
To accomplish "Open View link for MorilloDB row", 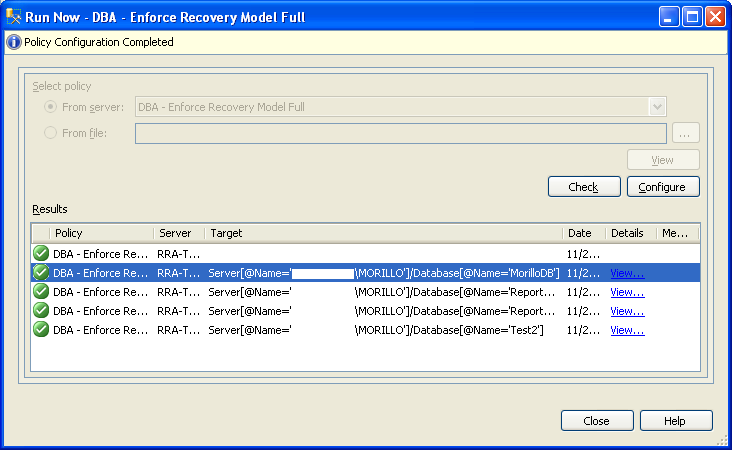I will point(627,273).
